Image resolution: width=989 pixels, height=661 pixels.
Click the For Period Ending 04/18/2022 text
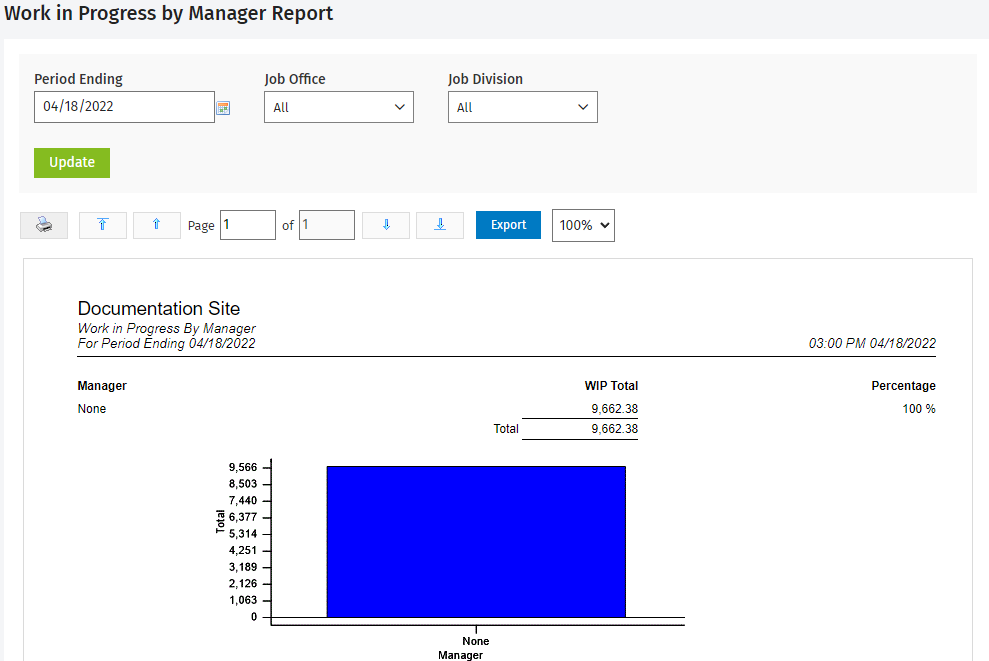point(167,343)
